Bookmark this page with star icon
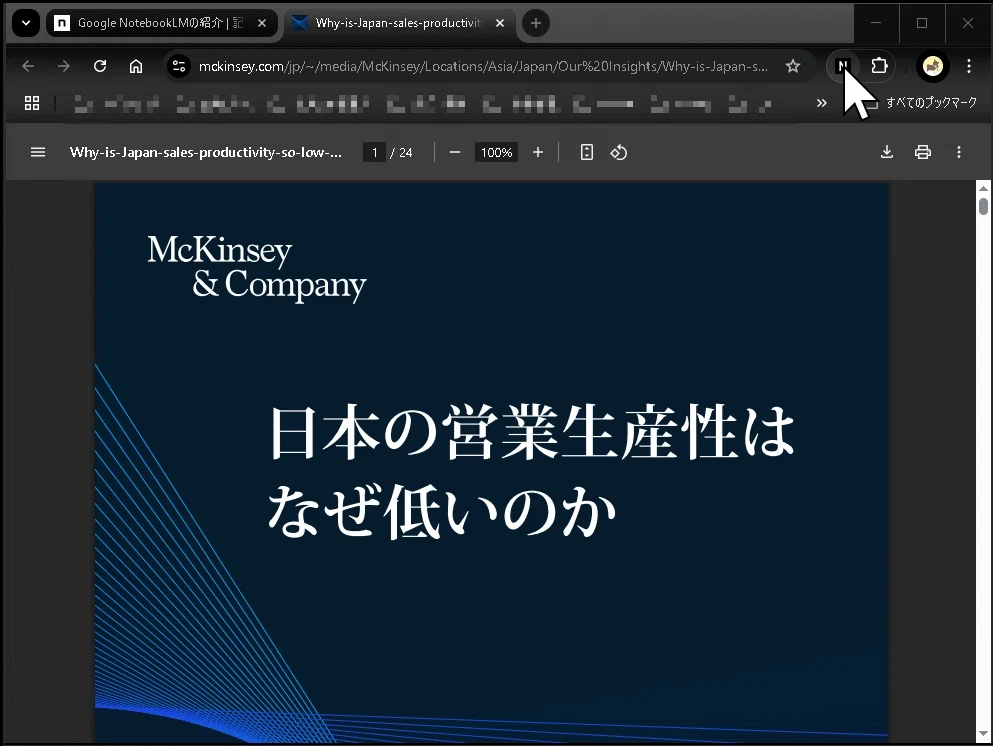 click(x=792, y=66)
